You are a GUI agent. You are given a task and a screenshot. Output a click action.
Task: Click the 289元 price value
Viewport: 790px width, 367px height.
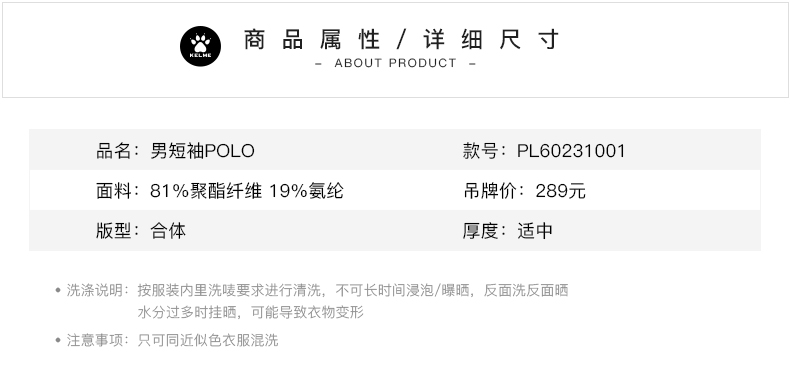[560, 191]
